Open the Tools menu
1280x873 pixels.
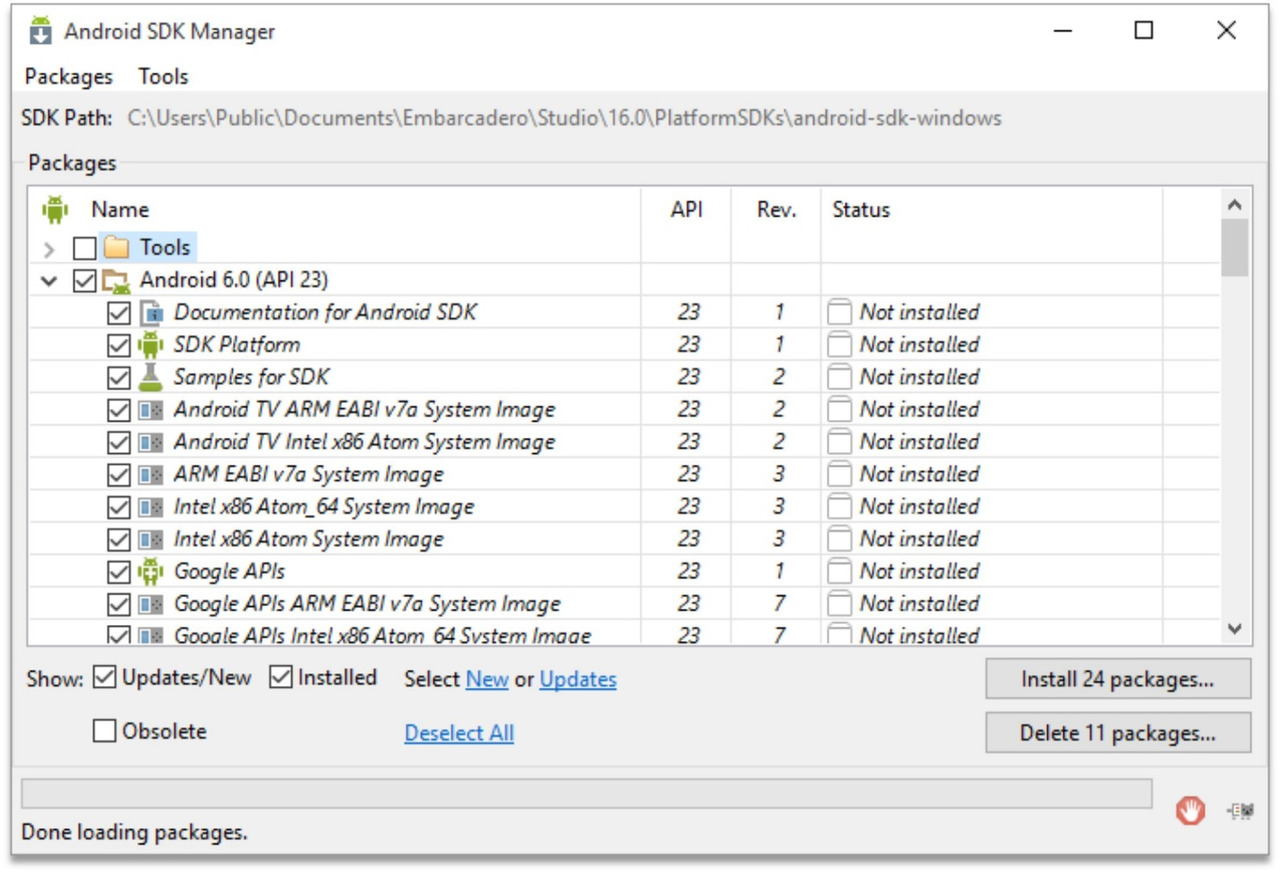pos(163,77)
